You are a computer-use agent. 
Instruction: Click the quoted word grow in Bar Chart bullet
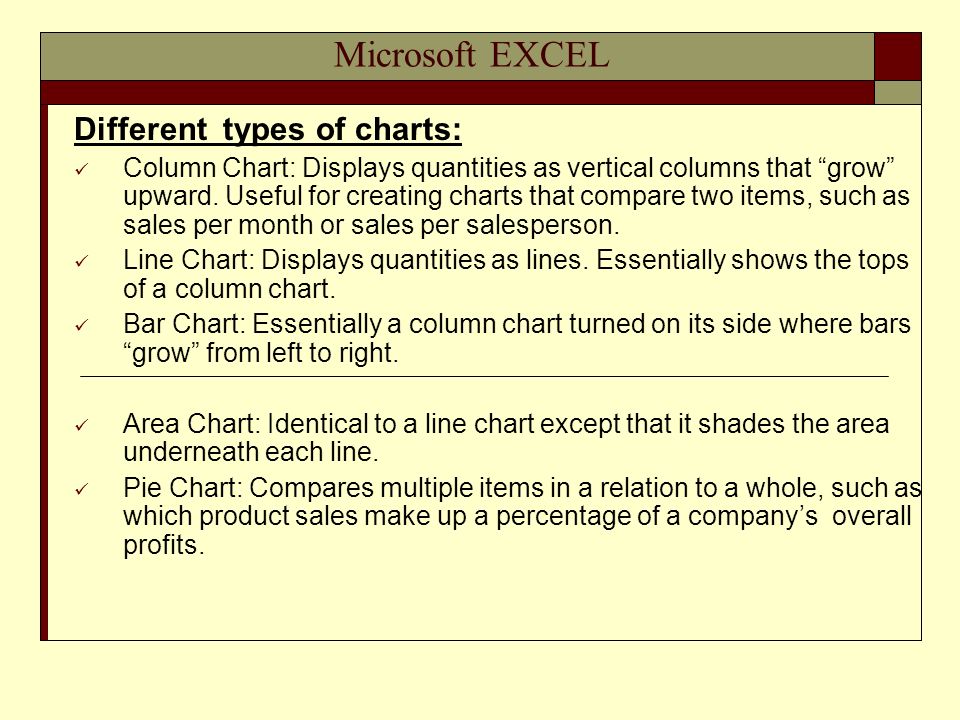pyautogui.click(x=162, y=353)
